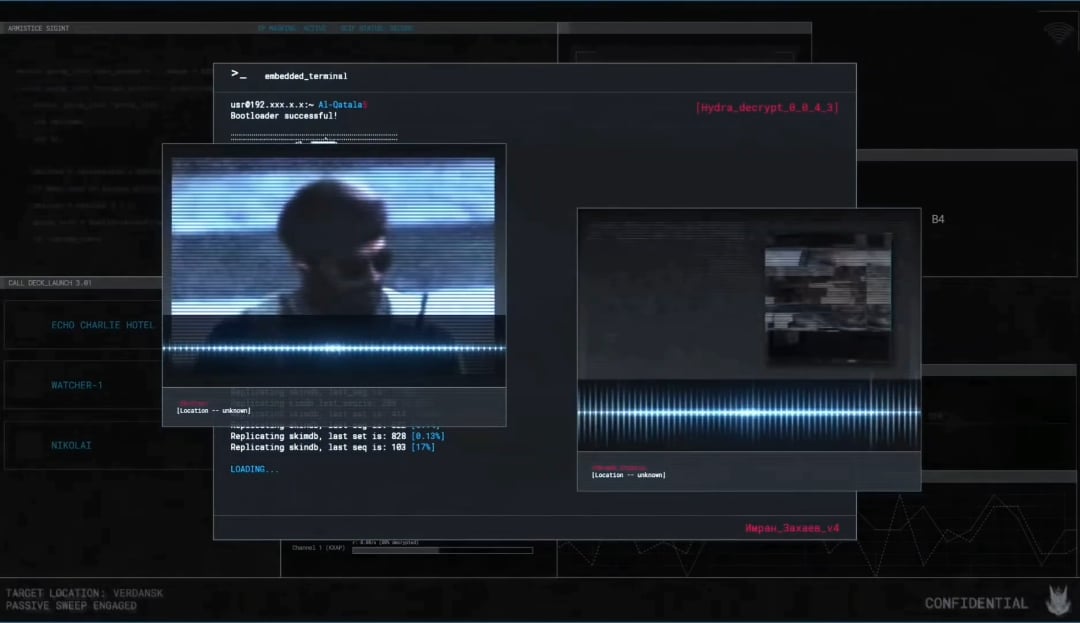
Task: Select the WATCHER-1 call entry
Action: click(x=77, y=385)
